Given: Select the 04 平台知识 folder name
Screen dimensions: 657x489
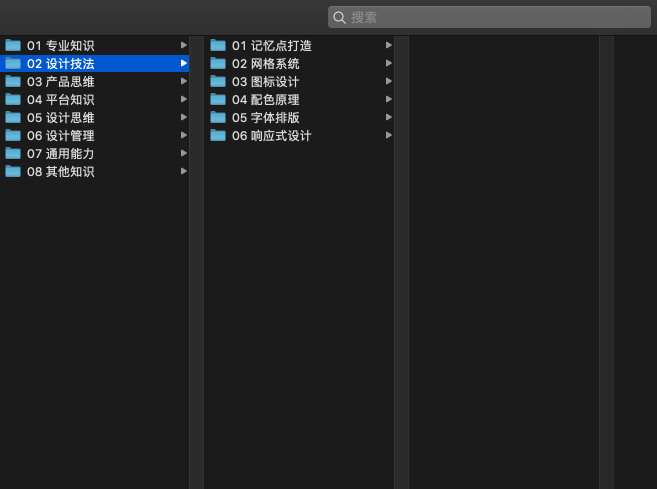Looking at the screenshot, I should (x=61, y=100).
